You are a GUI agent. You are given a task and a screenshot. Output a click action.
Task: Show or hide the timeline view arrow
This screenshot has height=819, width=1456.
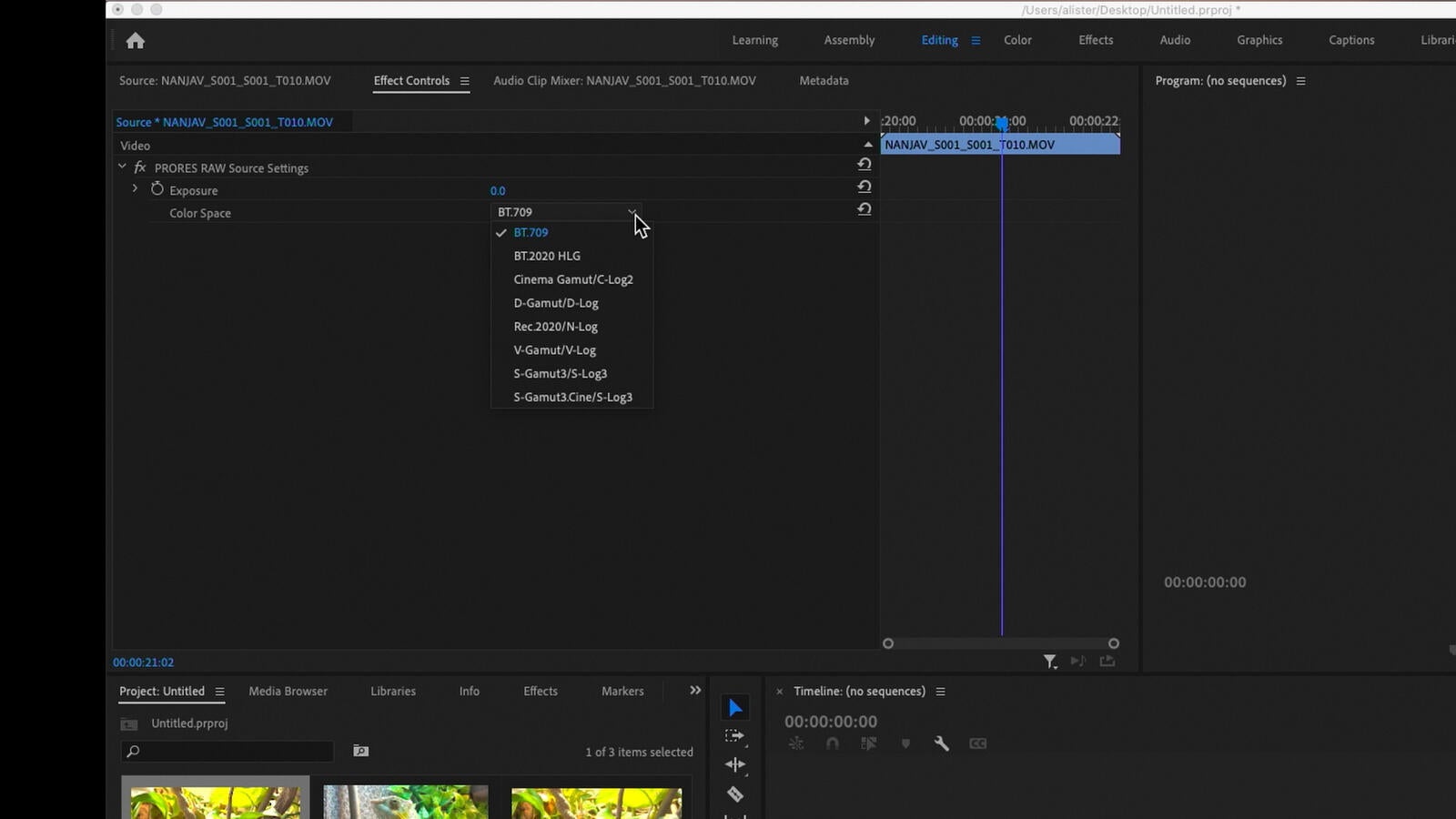pyautogui.click(x=866, y=121)
